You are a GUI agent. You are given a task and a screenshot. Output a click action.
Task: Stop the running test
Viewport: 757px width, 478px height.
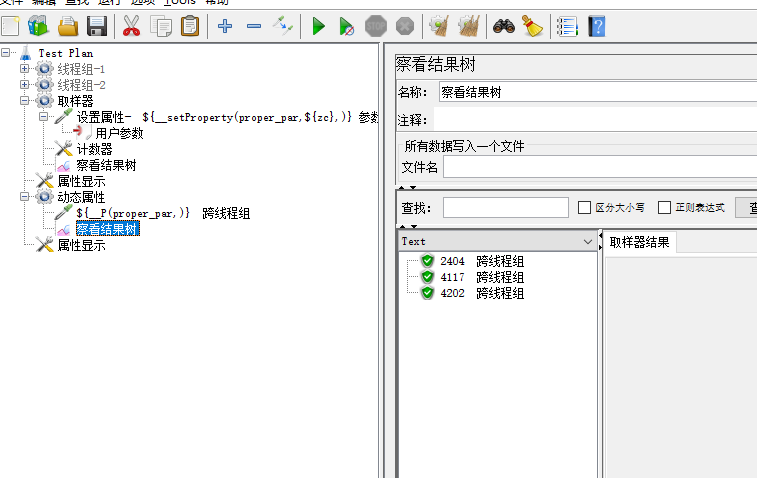click(x=376, y=26)
